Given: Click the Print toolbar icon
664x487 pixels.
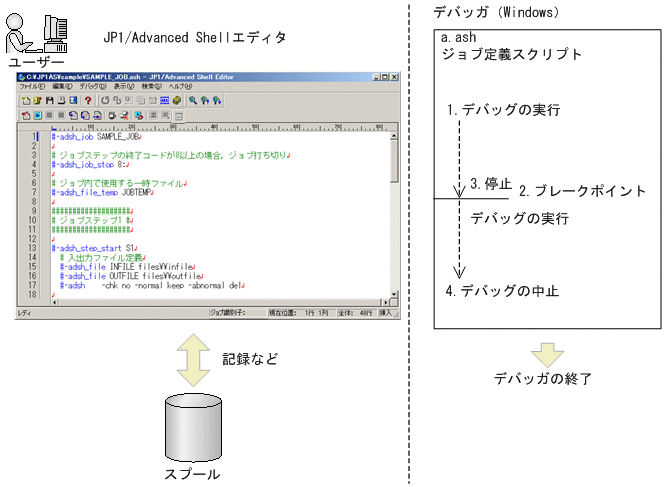Looking at the screenshot, I should coord(61,100).
